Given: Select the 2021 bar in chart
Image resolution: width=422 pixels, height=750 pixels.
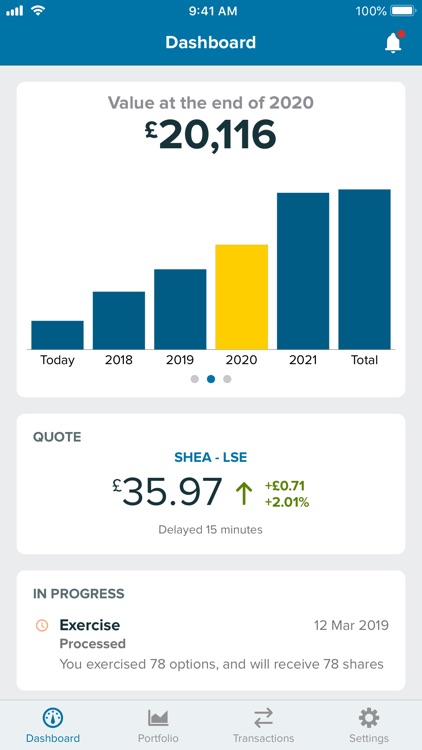Looking at the screenshot, I should (303, 271).
